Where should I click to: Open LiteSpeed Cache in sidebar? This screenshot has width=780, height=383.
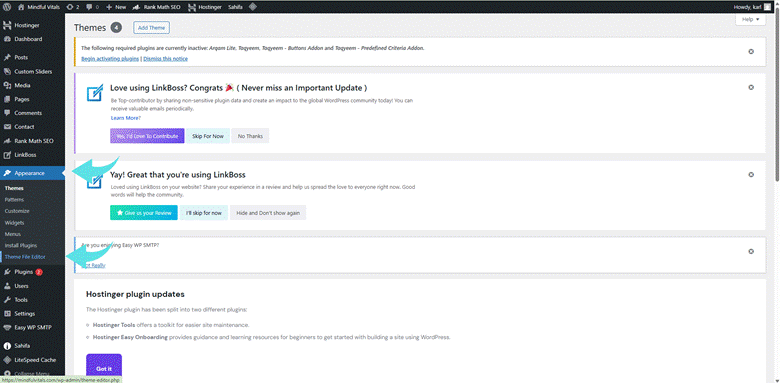[x=32, y=360]
